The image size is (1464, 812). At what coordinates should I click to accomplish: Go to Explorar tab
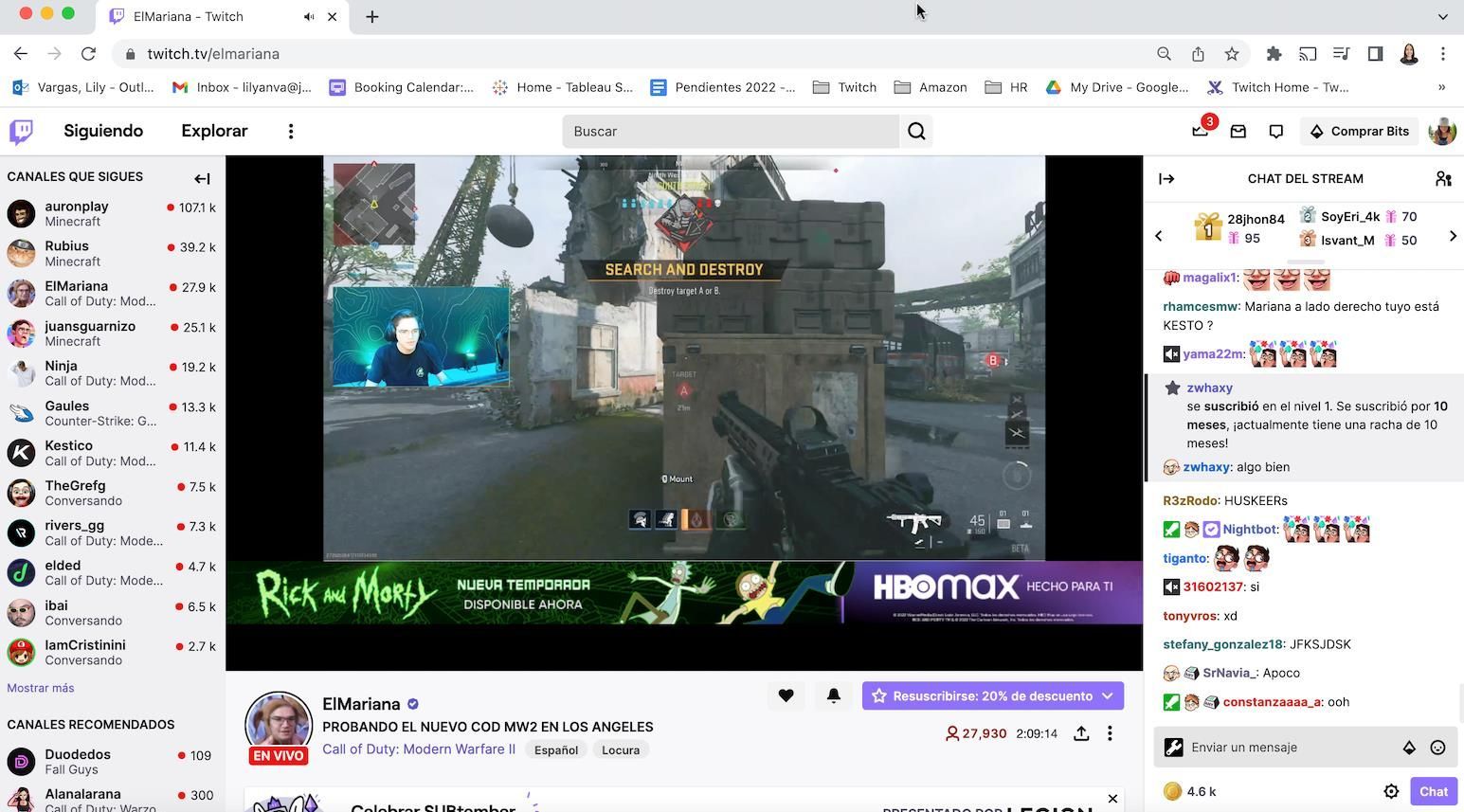(x=214, y=131)
